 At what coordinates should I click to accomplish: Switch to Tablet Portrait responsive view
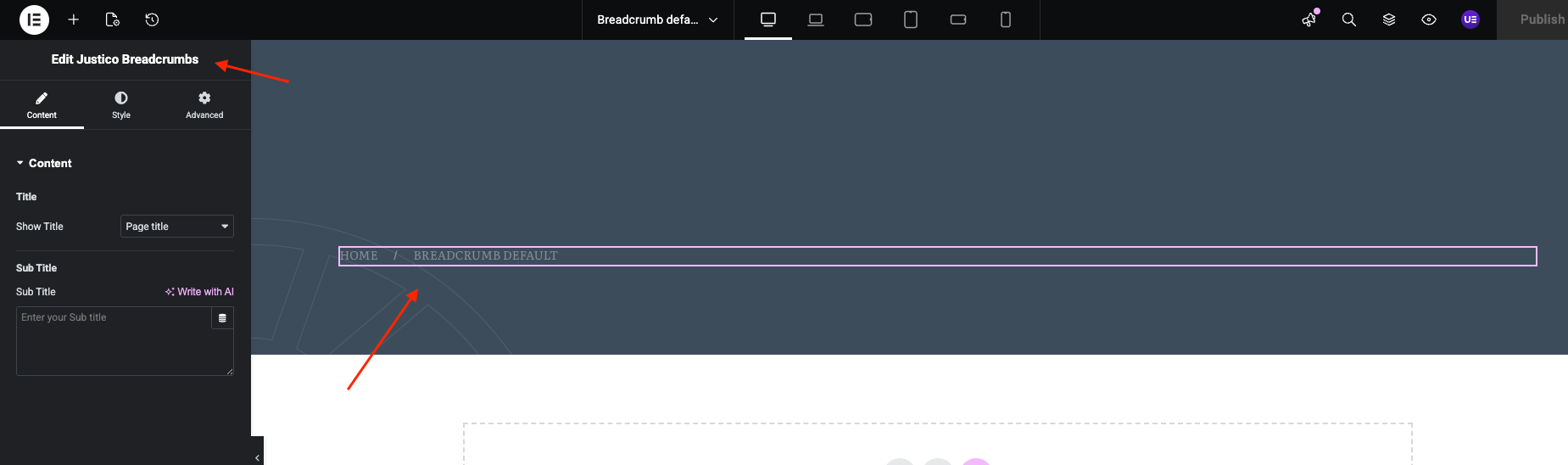tap(911, 20)
